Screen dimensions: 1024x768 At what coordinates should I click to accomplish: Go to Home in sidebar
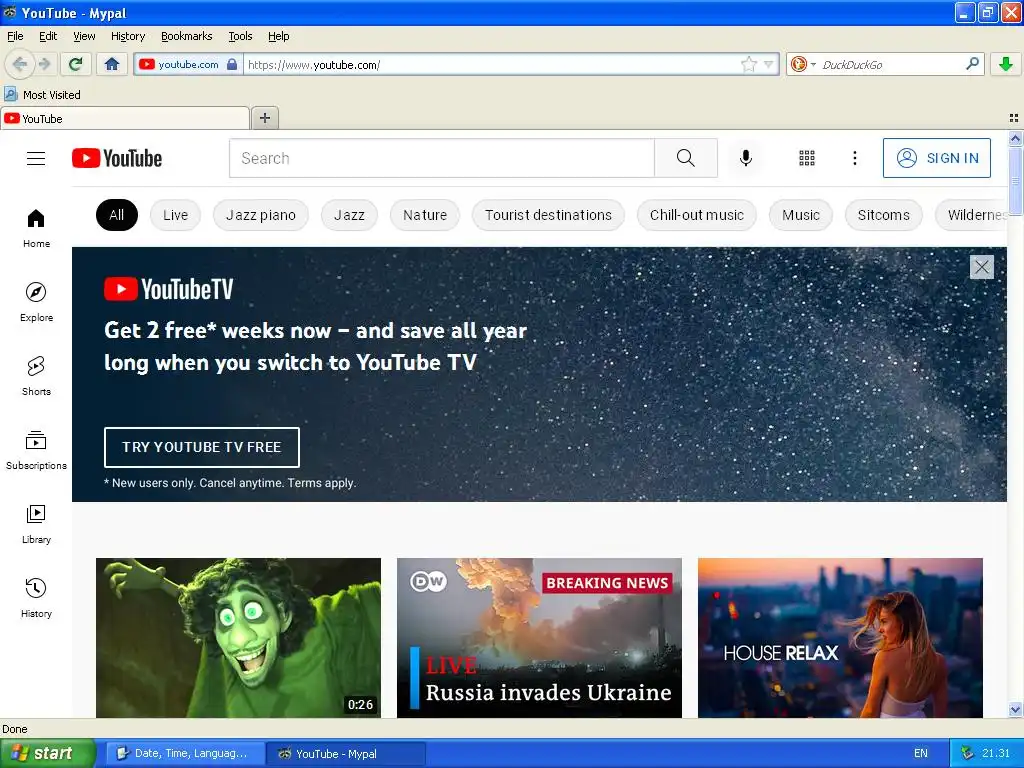point(36,228)
